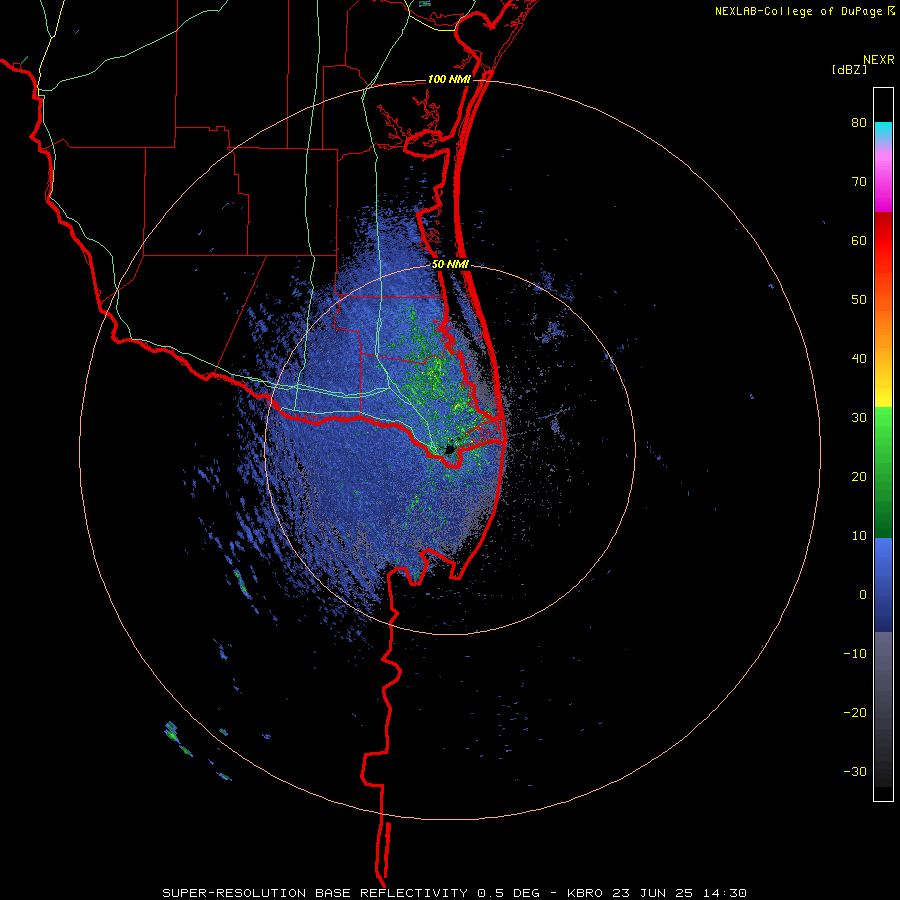Click the 50 value on the dBZ scale

[859, 300]
